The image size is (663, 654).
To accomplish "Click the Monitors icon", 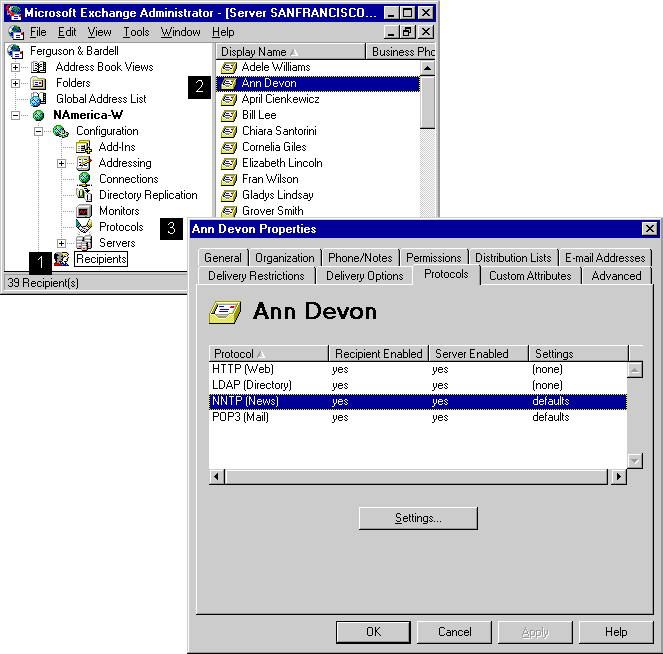I will 84,211.
